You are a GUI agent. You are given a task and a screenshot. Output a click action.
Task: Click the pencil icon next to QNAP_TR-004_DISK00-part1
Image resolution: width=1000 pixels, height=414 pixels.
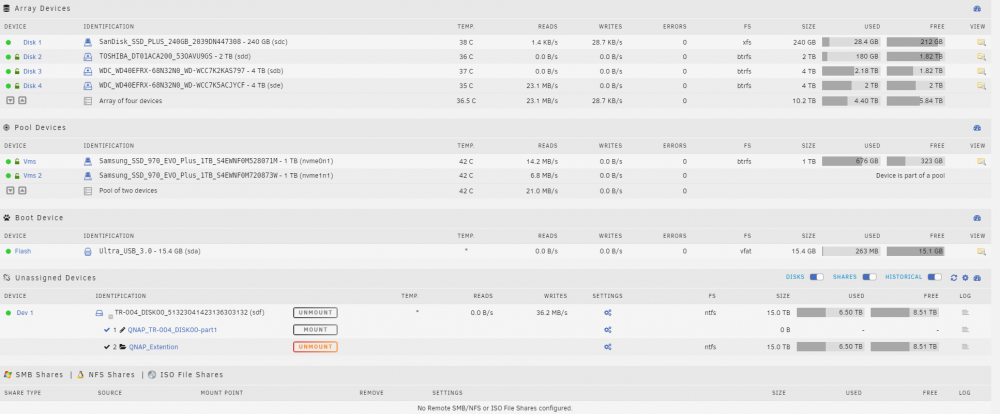click(122, 330)
